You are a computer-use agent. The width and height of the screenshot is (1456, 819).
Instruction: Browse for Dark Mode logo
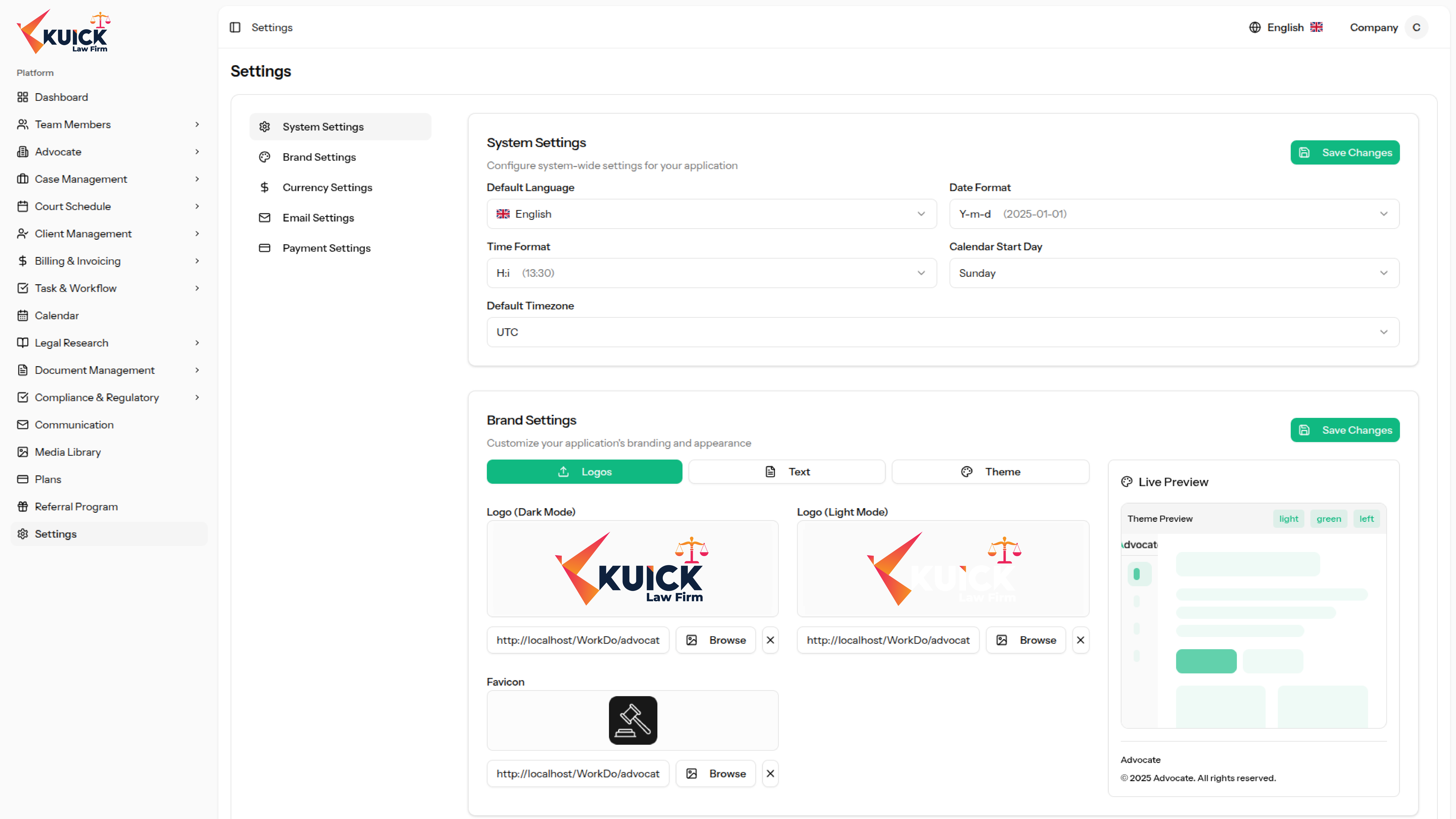click(716, 640)
